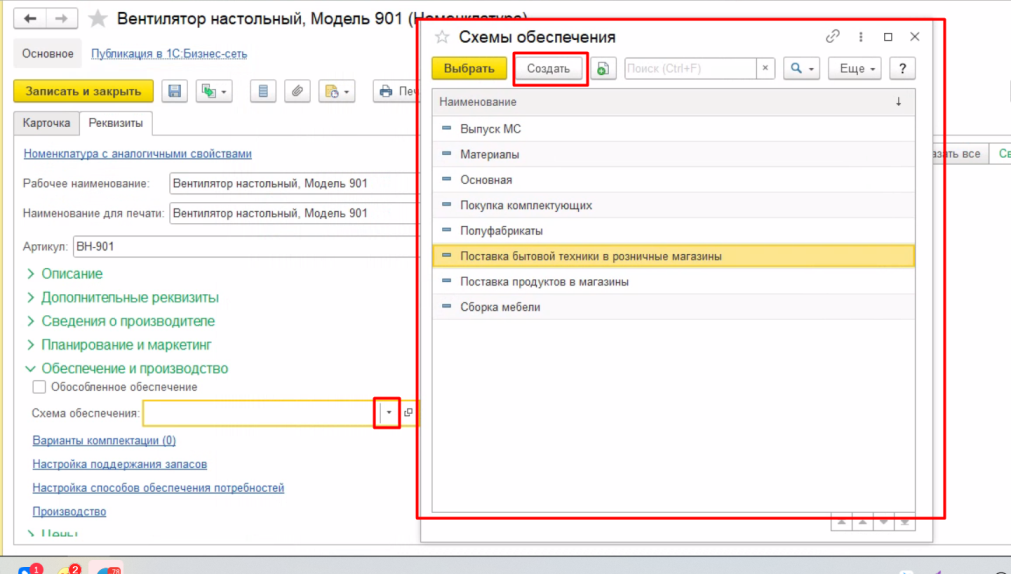Expand the Планирование и маркетинг section

click(126, 345)
